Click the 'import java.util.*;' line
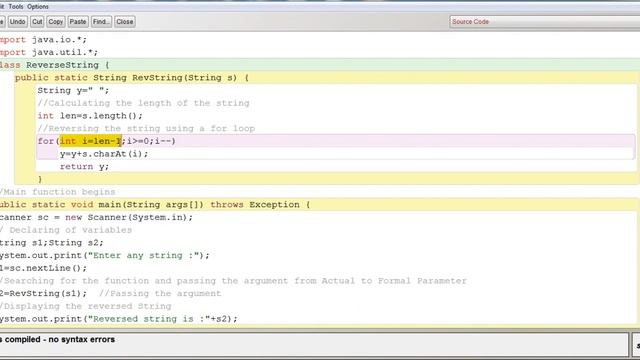 click(49, 52)
